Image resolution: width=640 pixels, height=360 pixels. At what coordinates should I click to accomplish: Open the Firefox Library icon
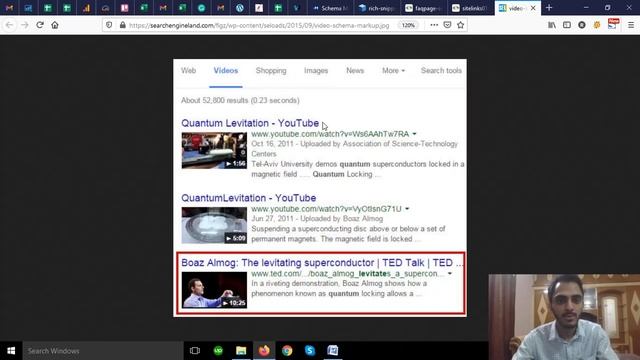point(552,25)
